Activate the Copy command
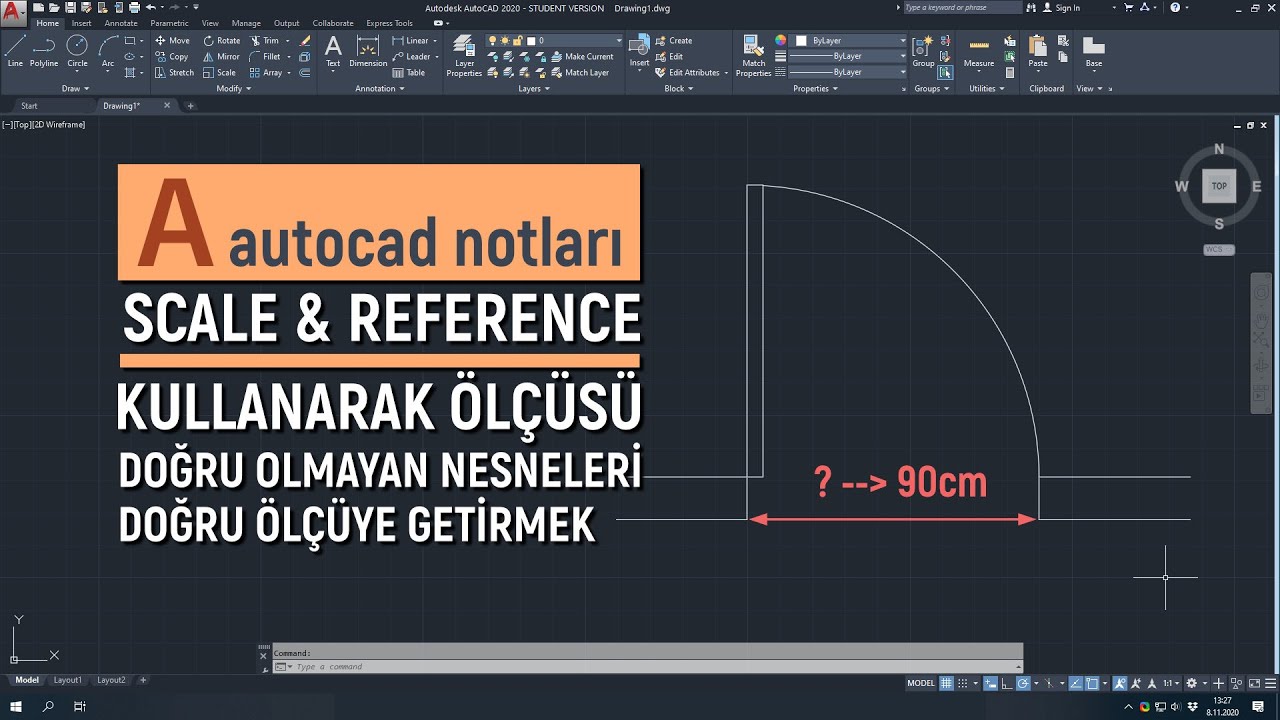This screenshot has width=1280, height=720. click(x=172, y=57)
